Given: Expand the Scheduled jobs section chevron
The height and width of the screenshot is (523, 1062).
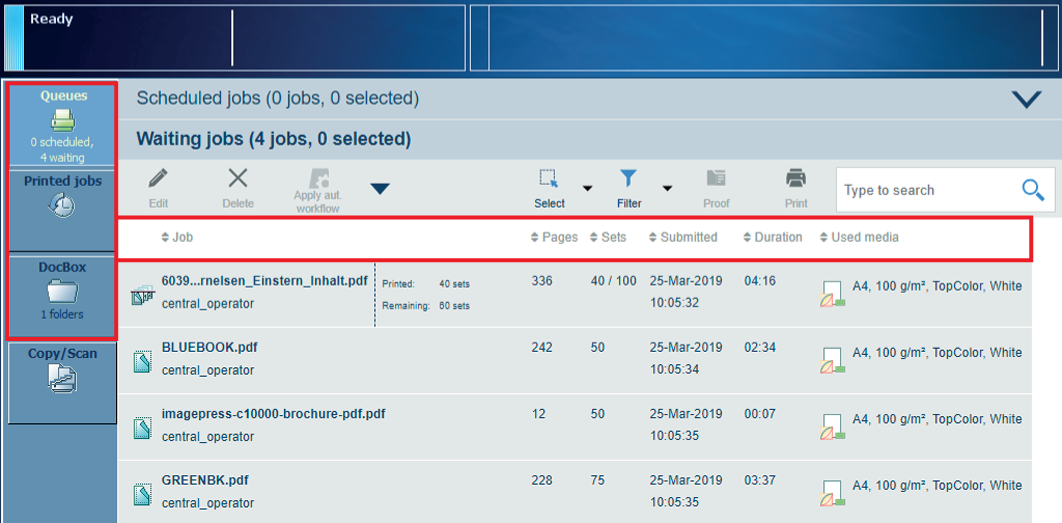Looking at the screenshot, I should point(1026,99).
